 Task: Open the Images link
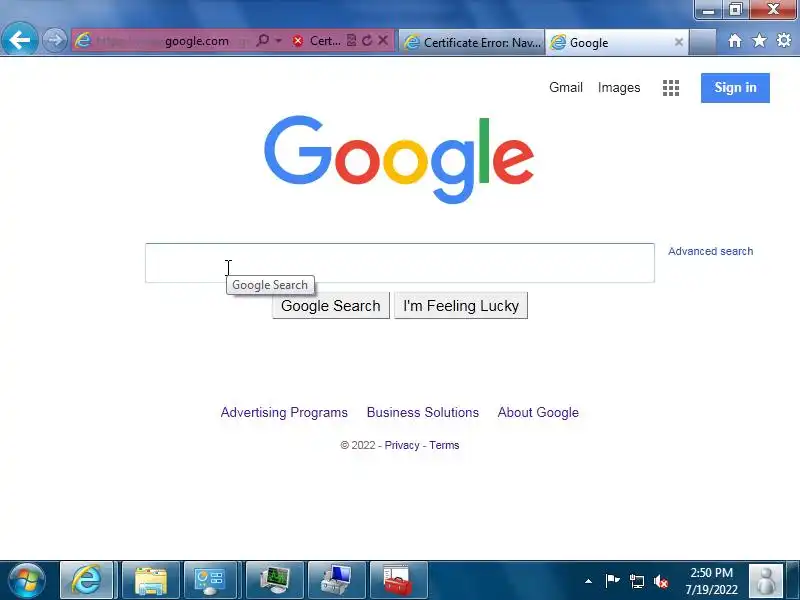pyautogui.click(x=619, y=88)
